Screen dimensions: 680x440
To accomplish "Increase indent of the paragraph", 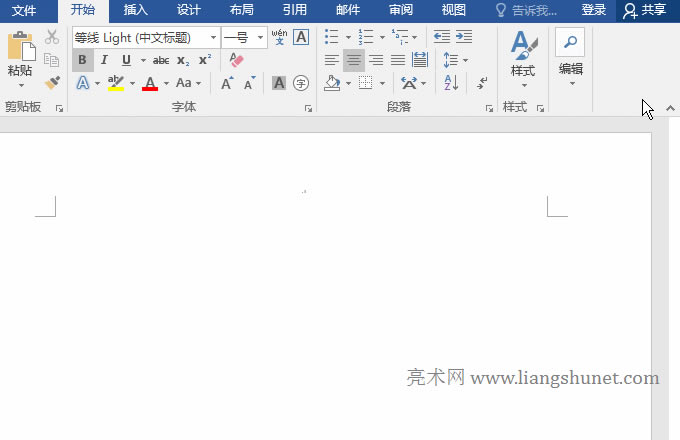I will click(464, 37).
